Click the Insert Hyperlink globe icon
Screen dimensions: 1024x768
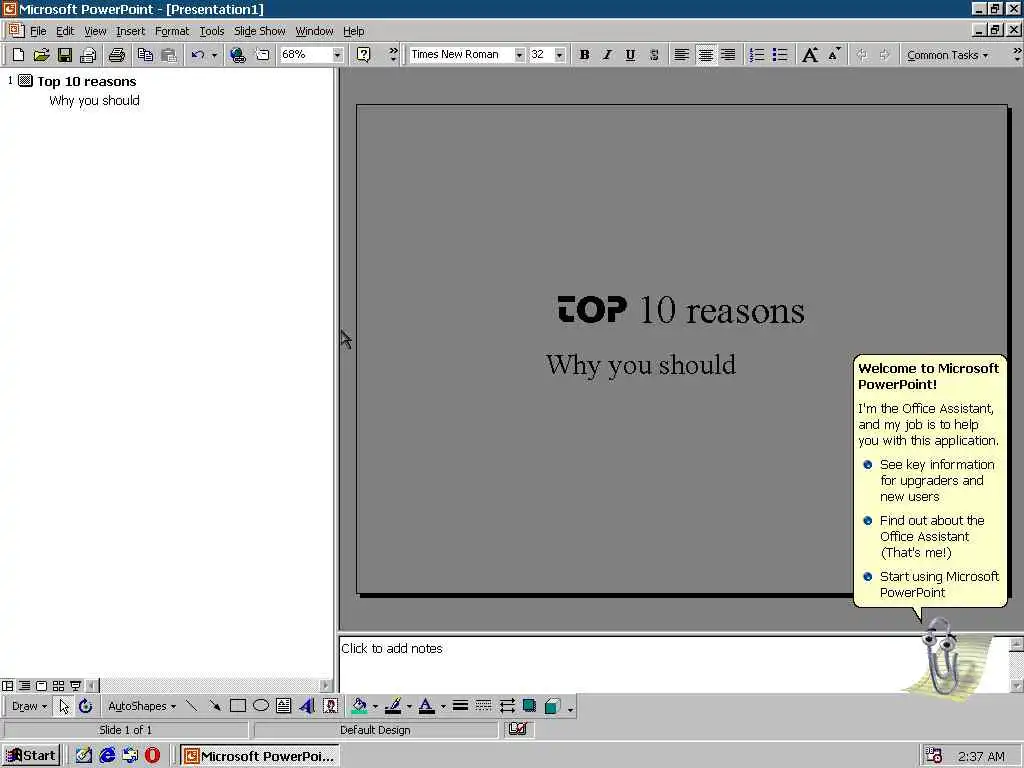click(x=238, y=55)
